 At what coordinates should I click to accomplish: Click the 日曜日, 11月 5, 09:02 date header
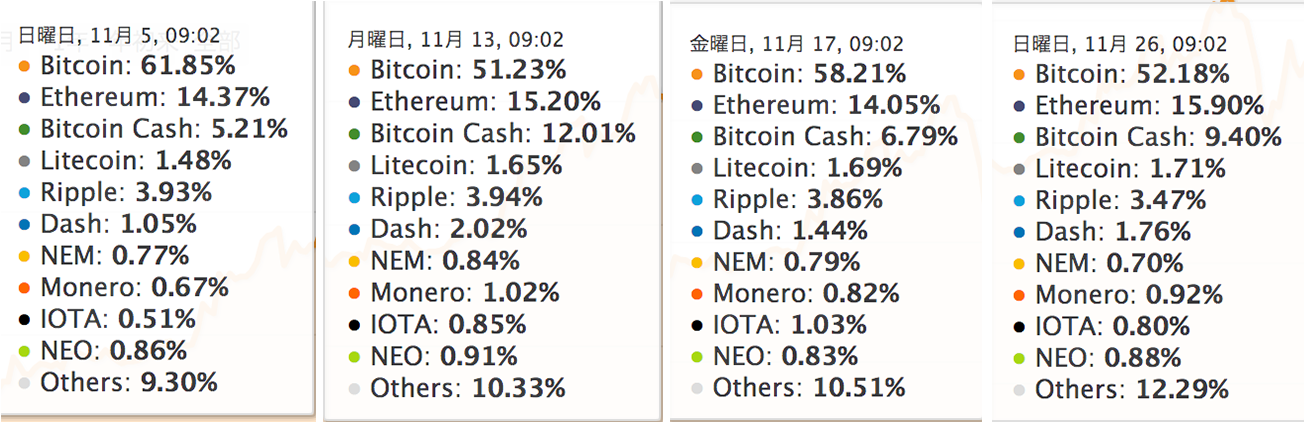[x=103, y=35]
